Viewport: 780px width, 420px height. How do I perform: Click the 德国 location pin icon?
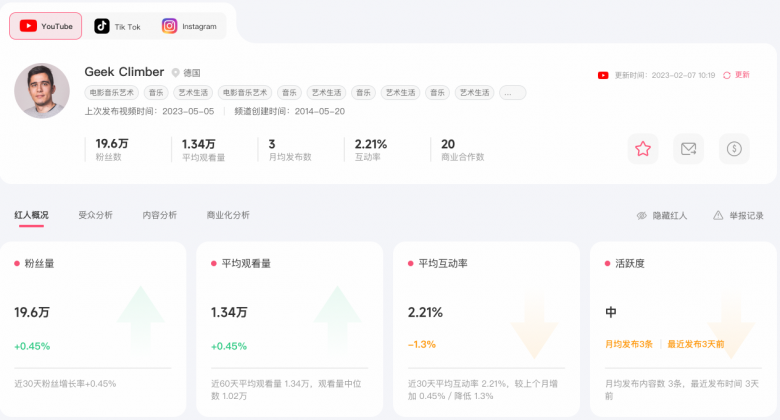[x=176, y=73]
